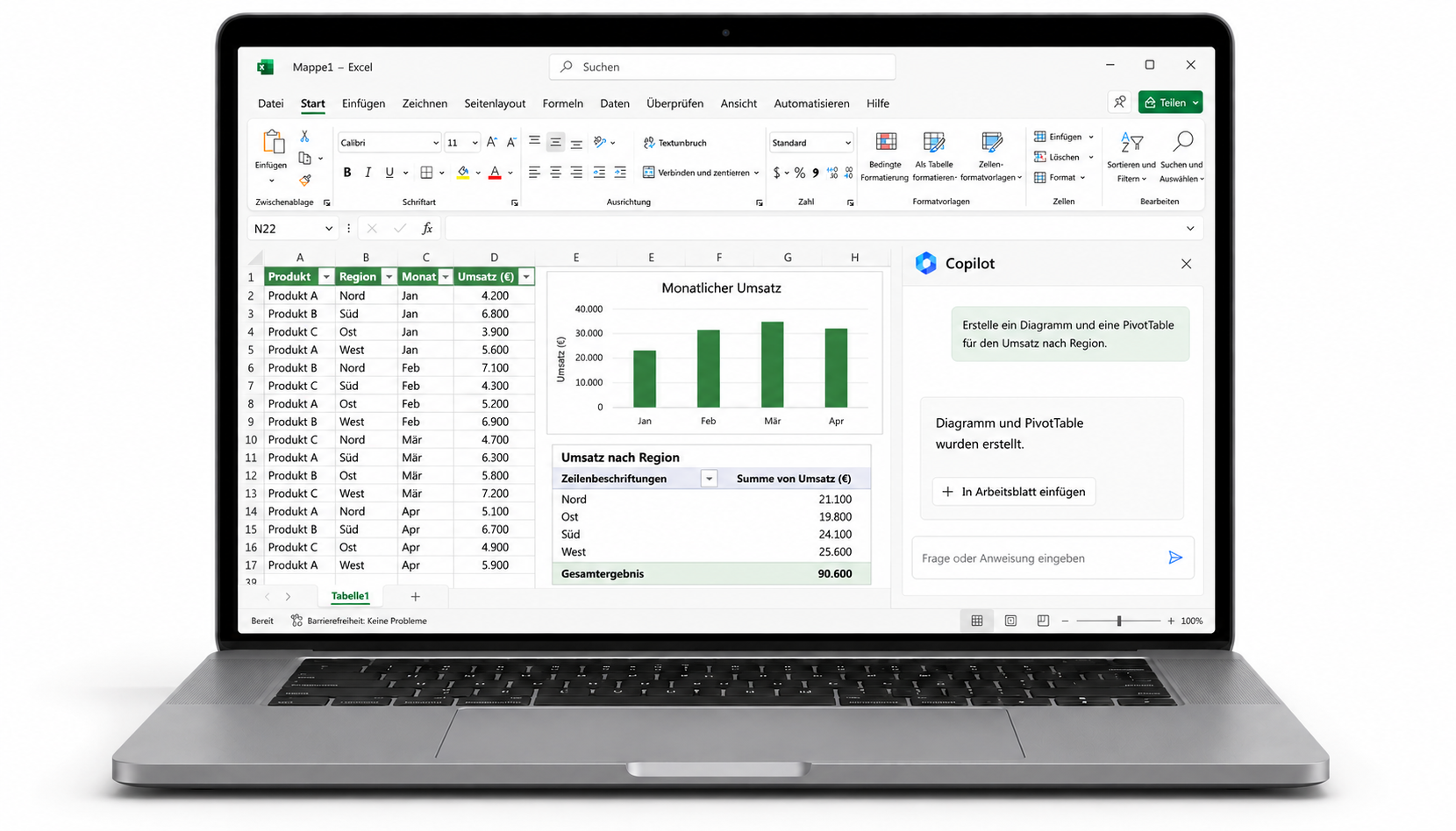Open Bedingte Formatierung

[x=885, y=157]
